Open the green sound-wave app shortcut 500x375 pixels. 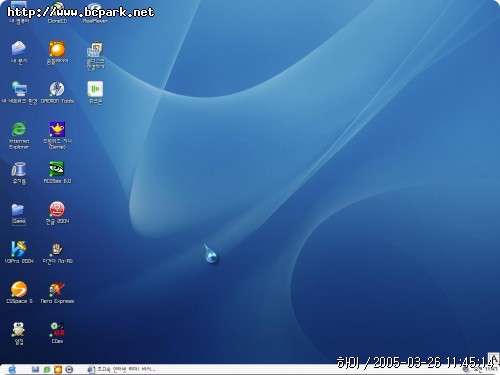click(95, 92)
